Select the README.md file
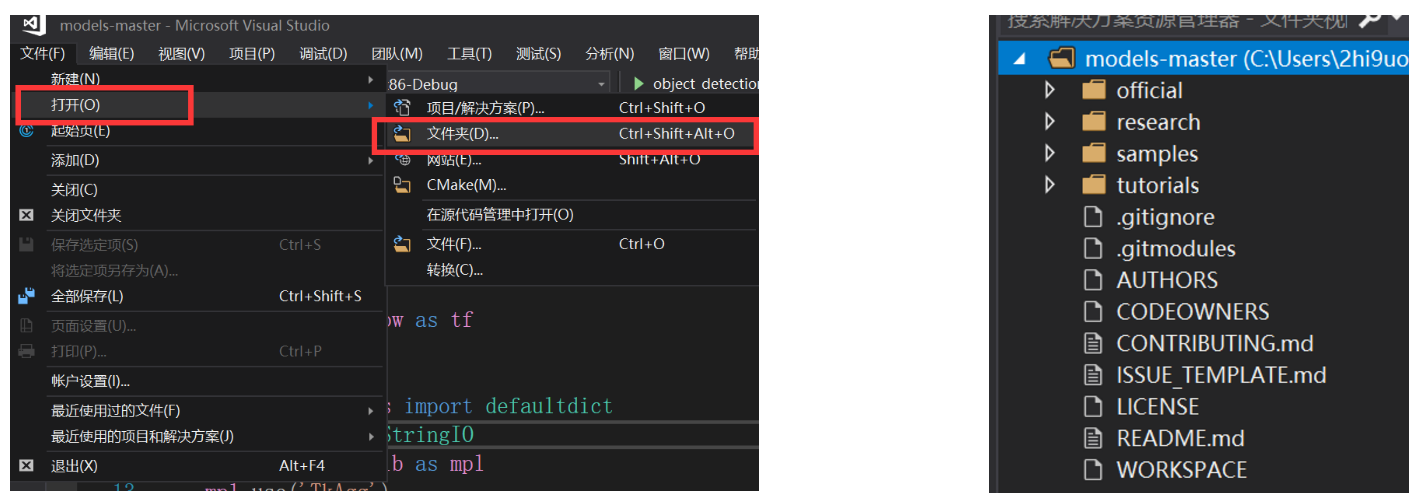 1180,438
